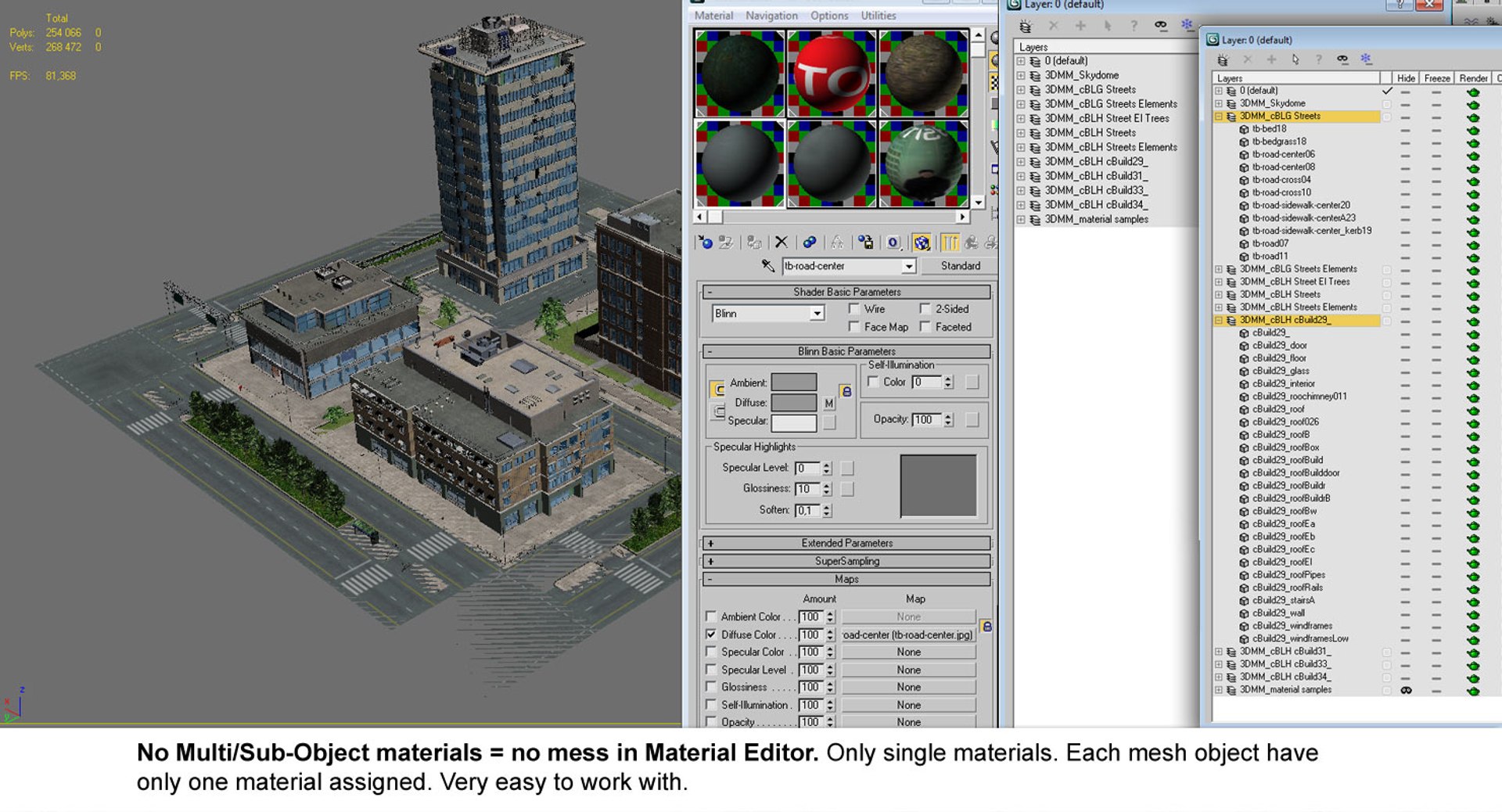Viewport: 1502px width, 812px height.
Task: Uncheck the Diffuse Color map checkbox
Action: click(x=711, y=634)
